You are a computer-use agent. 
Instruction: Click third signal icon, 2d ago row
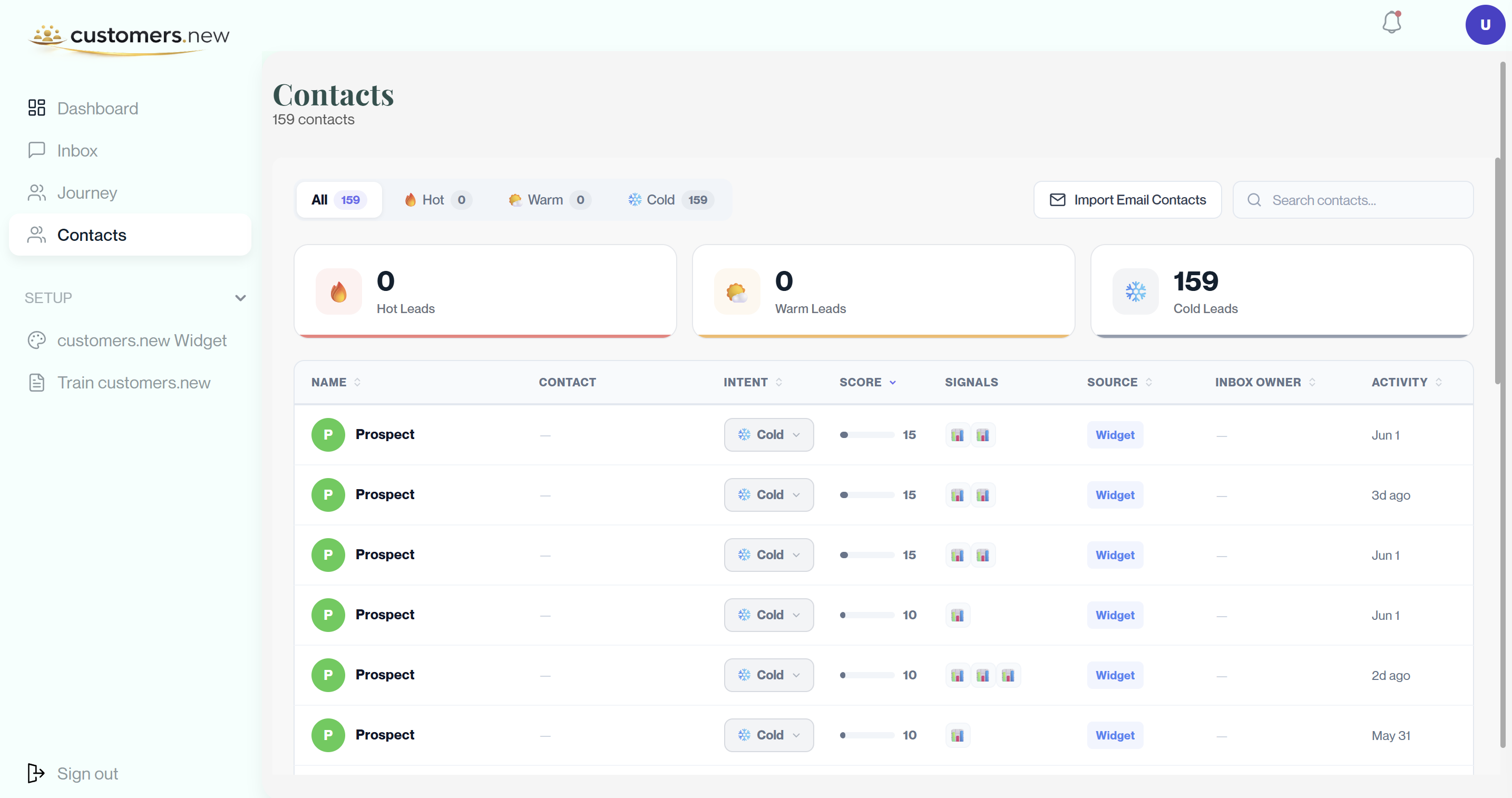coord(1008,675)
